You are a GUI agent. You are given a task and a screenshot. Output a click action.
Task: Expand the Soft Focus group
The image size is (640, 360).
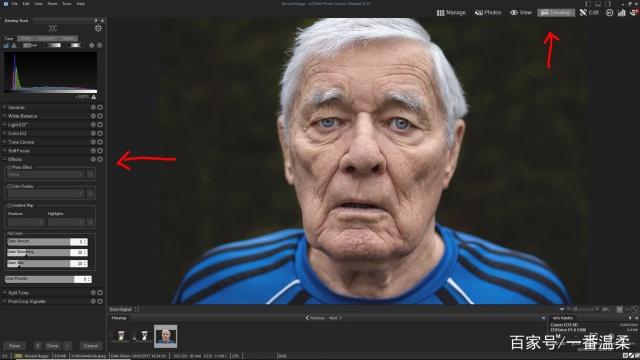point(19,151)
